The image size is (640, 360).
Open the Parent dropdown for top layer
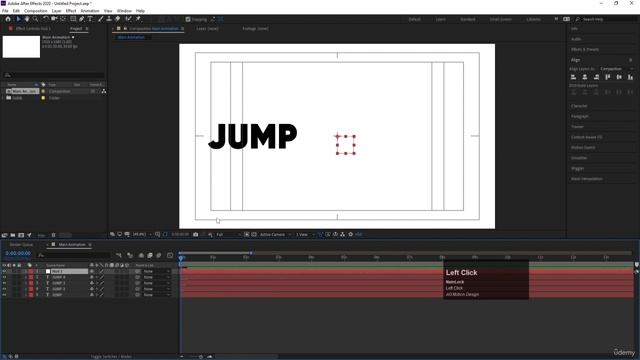156,271
